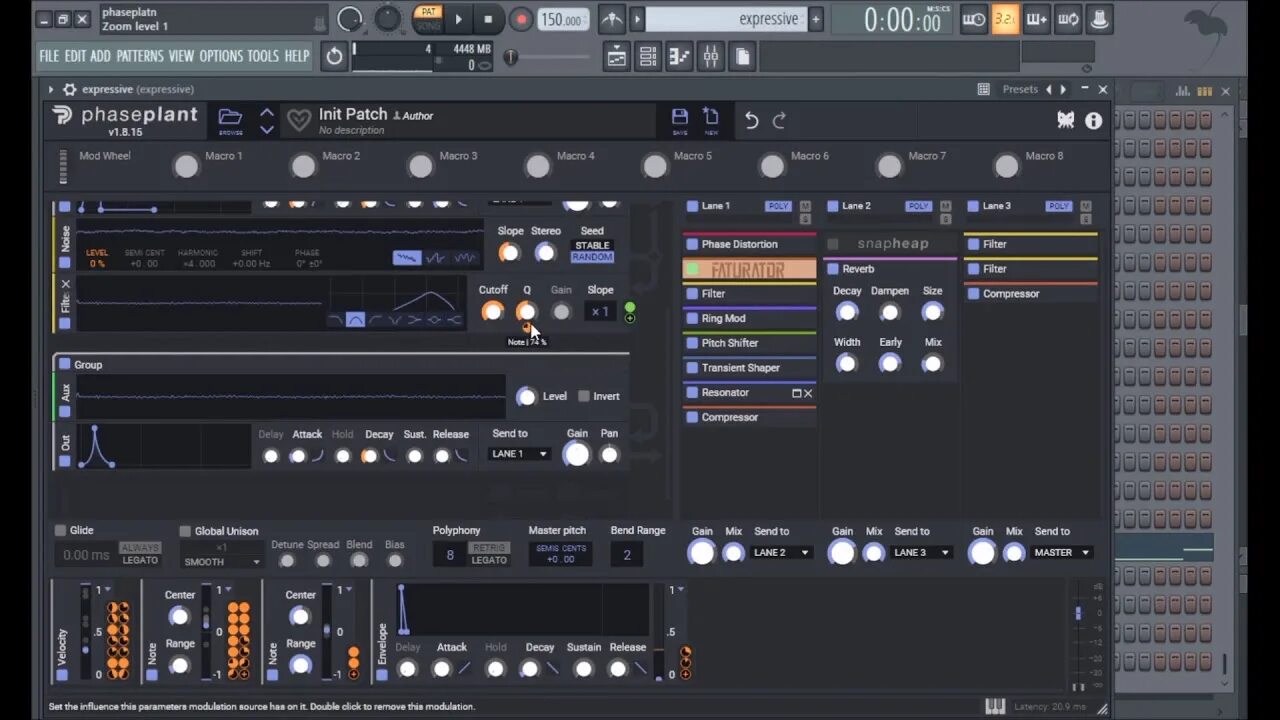Click the Presets button in wrapper header
This screenshot has height=720, width=1280.
coord(1020,89)
